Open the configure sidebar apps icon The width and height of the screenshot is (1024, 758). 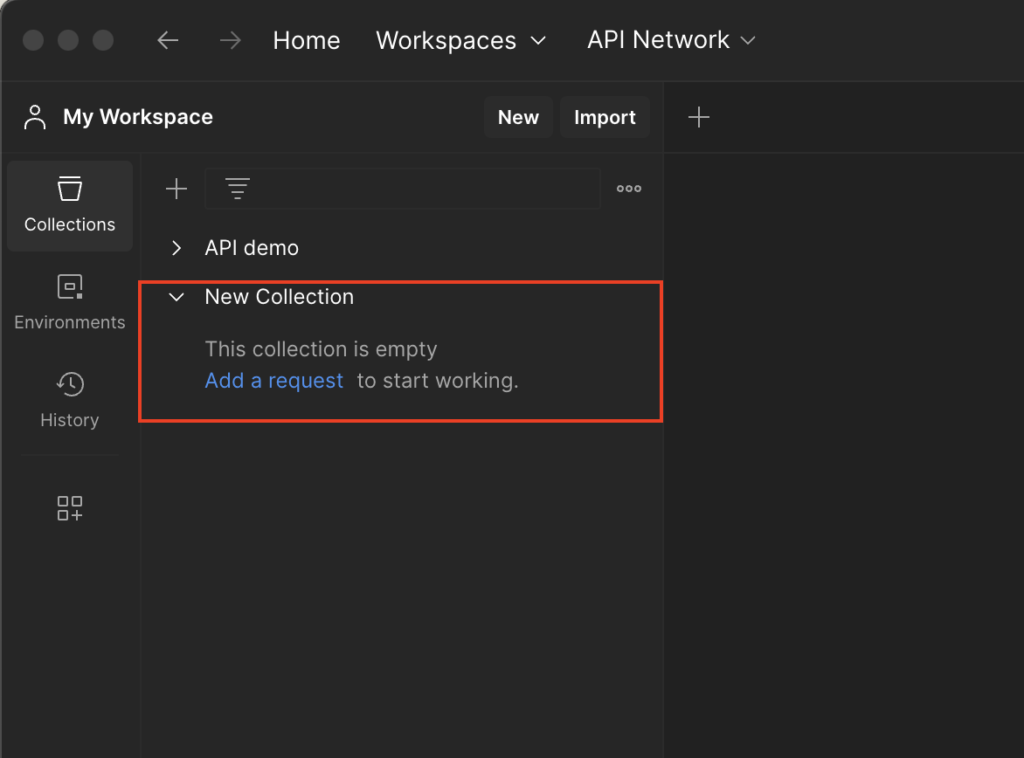(x=70, y=508)
